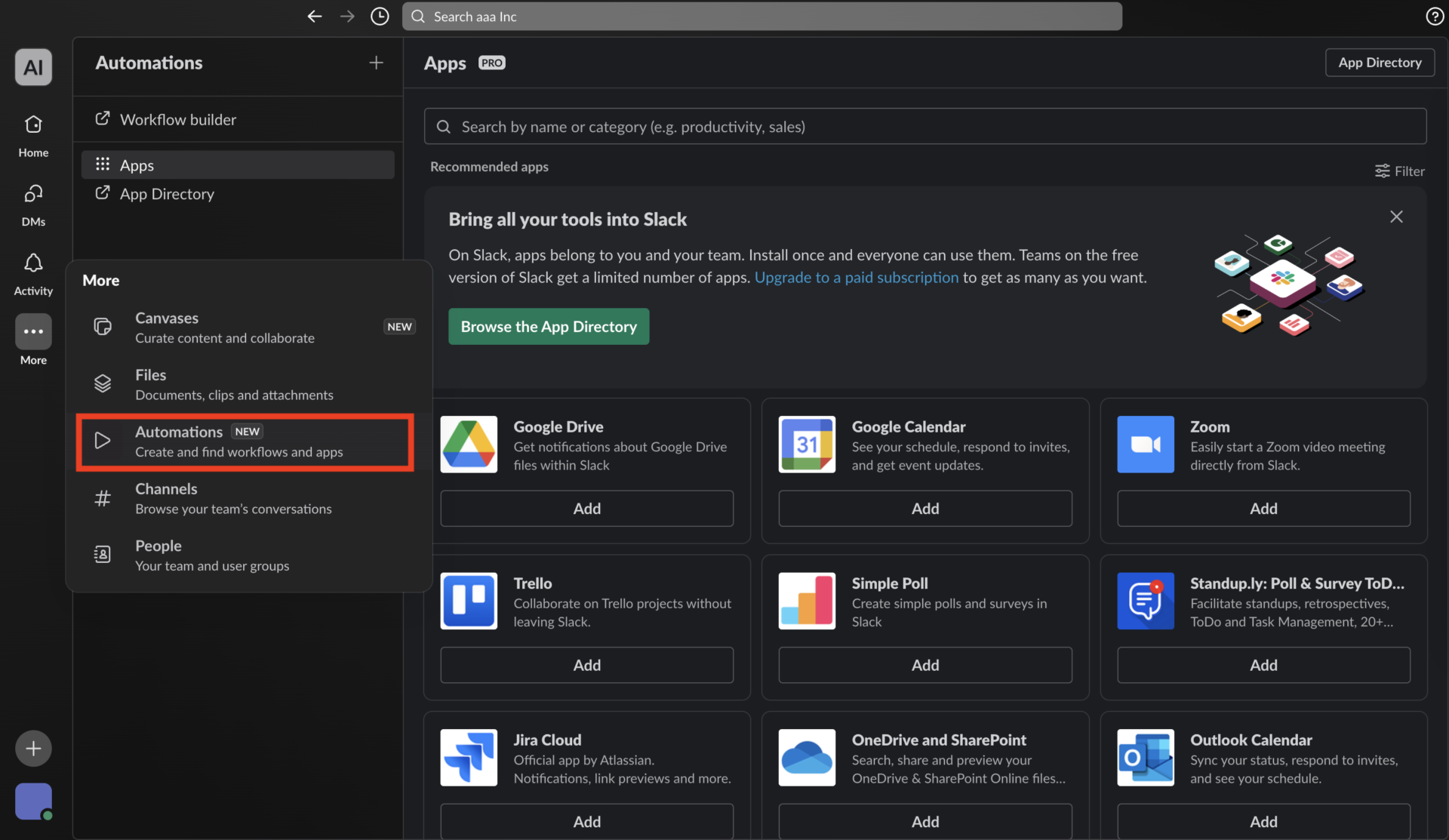This screenshot has height=840, width=1449.
Task: Open help via the question mark icon
Action: pos(1435,16)
